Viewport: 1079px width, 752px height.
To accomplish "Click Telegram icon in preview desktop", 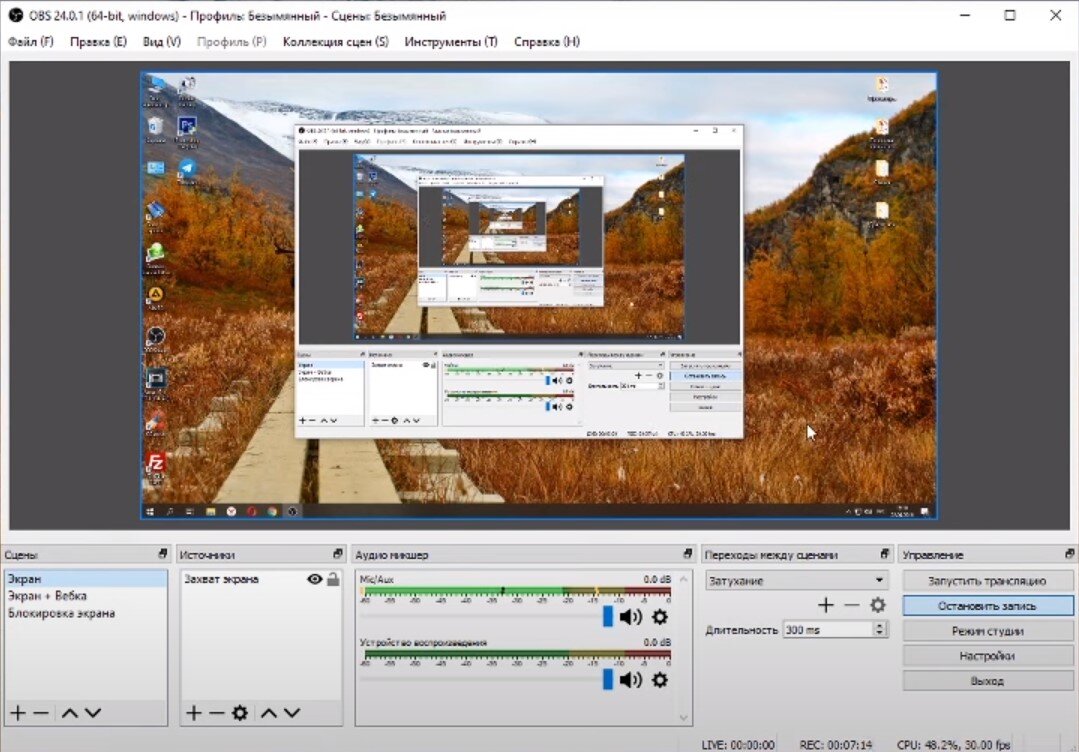I will point(187,167).
